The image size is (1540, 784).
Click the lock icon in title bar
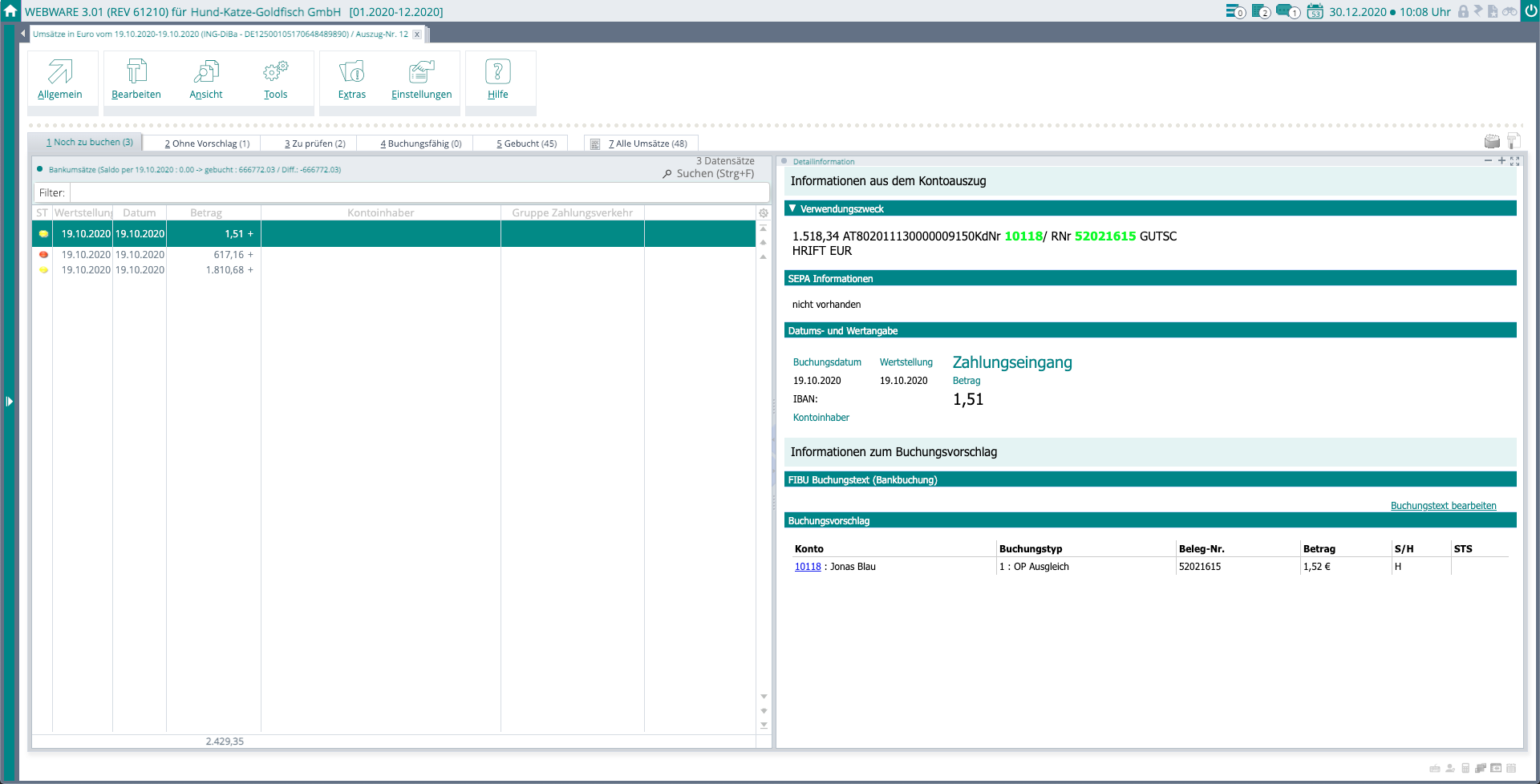1463,11
